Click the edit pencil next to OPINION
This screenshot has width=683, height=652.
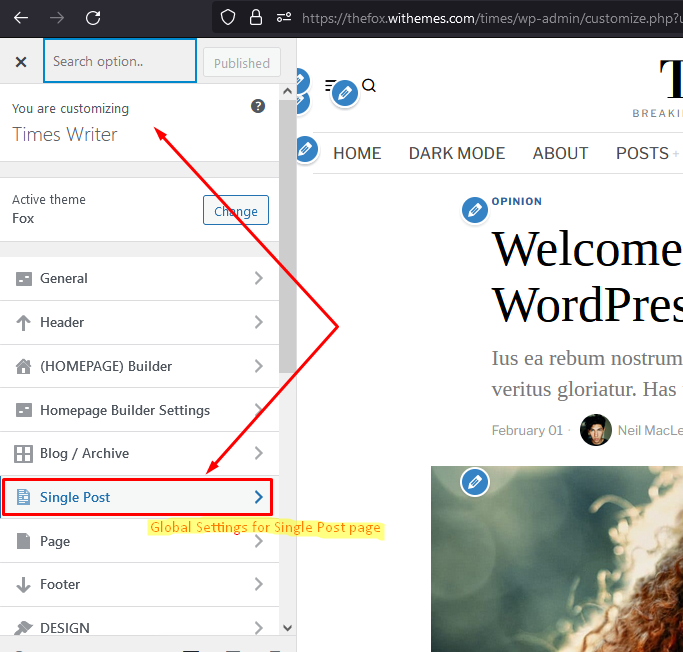tap(474, 210)
